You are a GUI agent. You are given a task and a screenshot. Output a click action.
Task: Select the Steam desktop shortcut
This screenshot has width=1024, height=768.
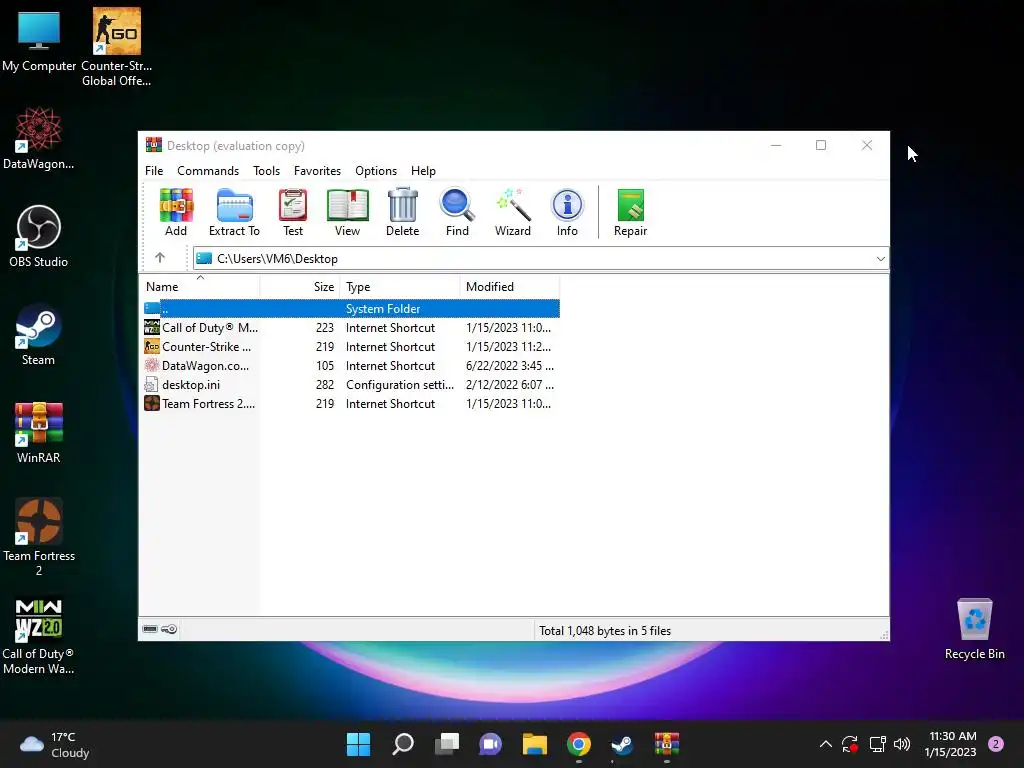point(39,334)
